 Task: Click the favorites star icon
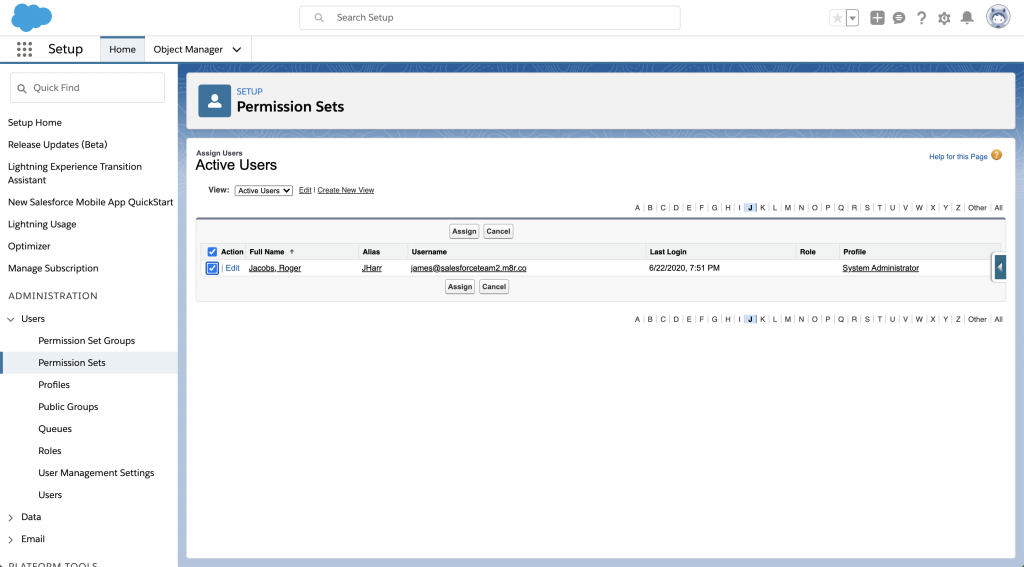(x=837, y=18)
